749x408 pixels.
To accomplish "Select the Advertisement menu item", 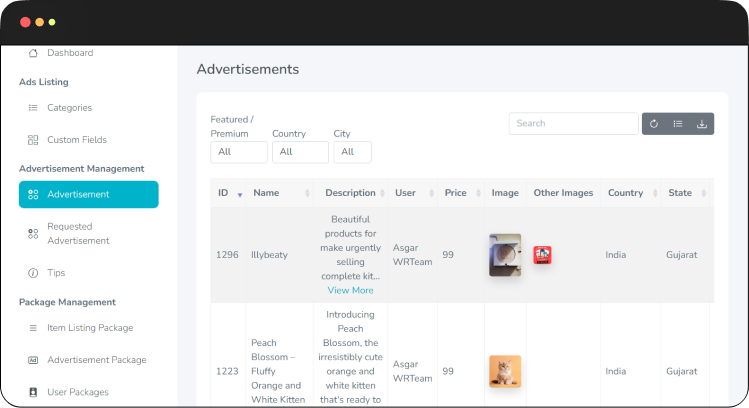I will tap(89, 194).
